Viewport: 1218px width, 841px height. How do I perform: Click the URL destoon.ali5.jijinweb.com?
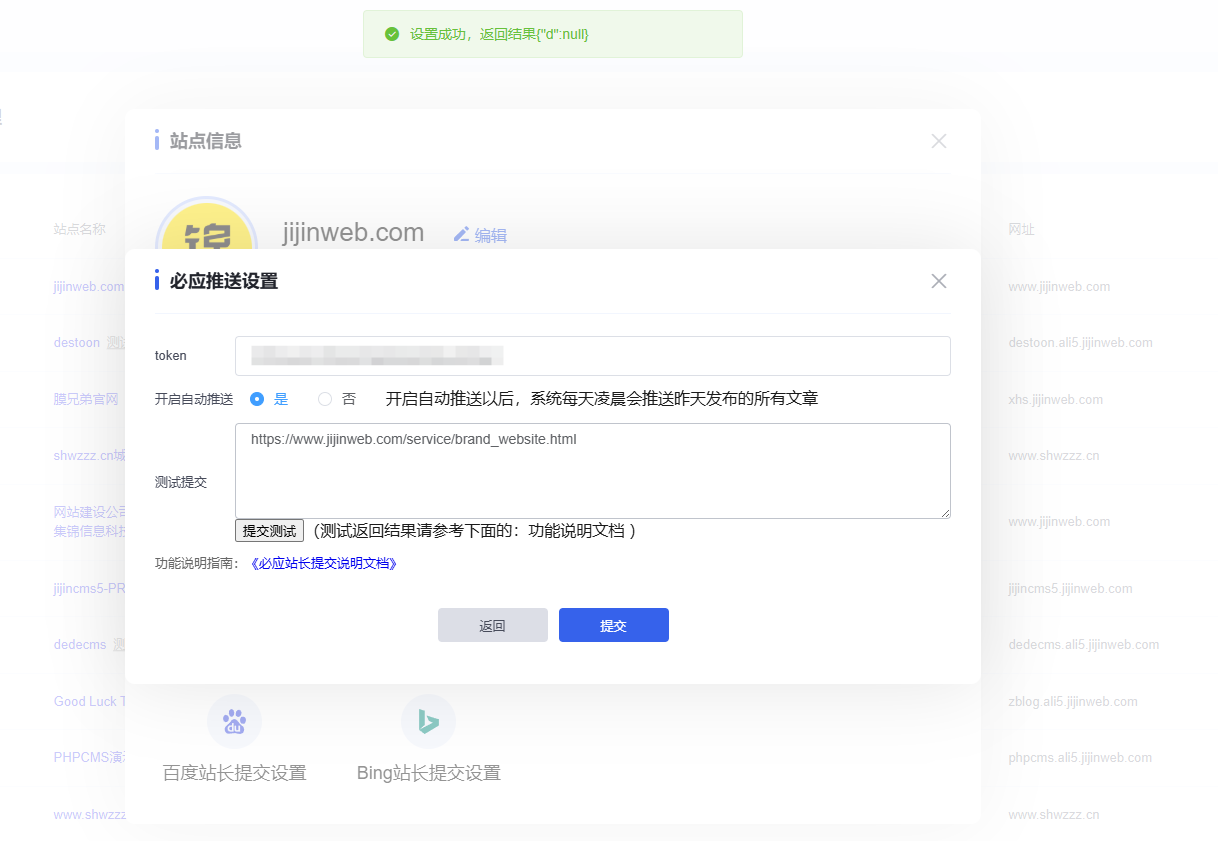(1080, 342)
